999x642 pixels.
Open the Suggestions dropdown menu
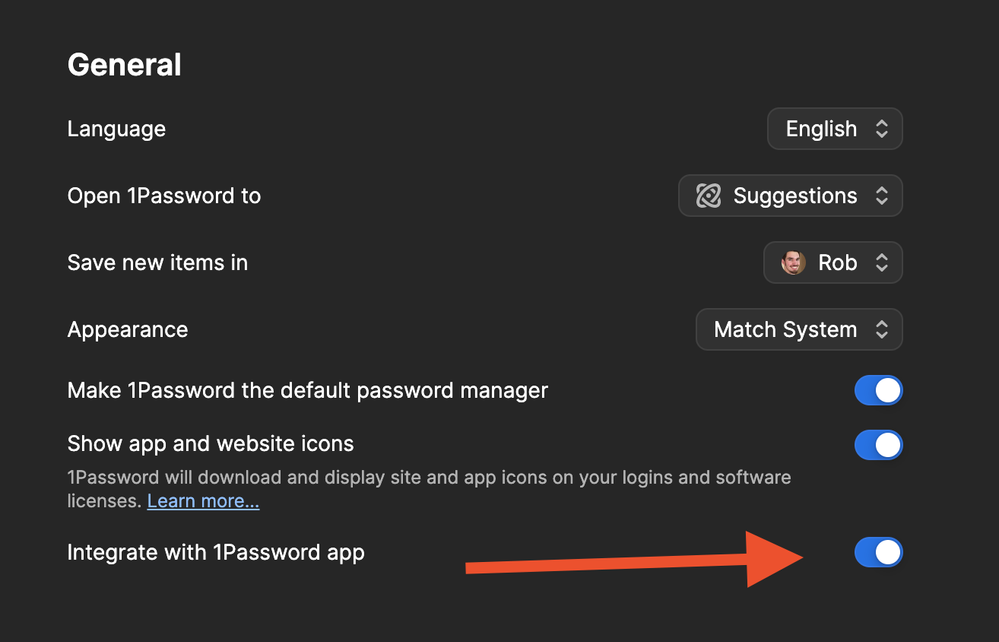pyautogui.click(x=790, y=196)
